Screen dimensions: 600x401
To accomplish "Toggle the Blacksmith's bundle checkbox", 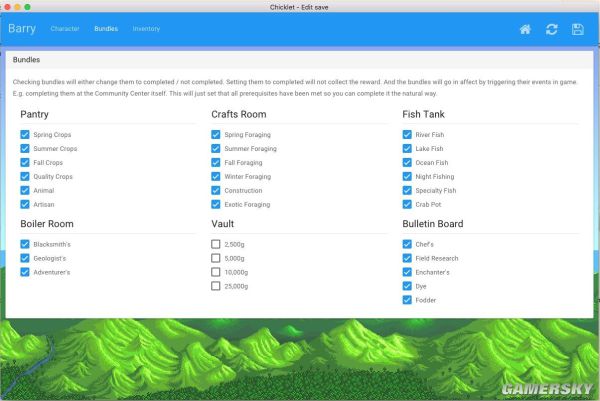I will [25, 244].
